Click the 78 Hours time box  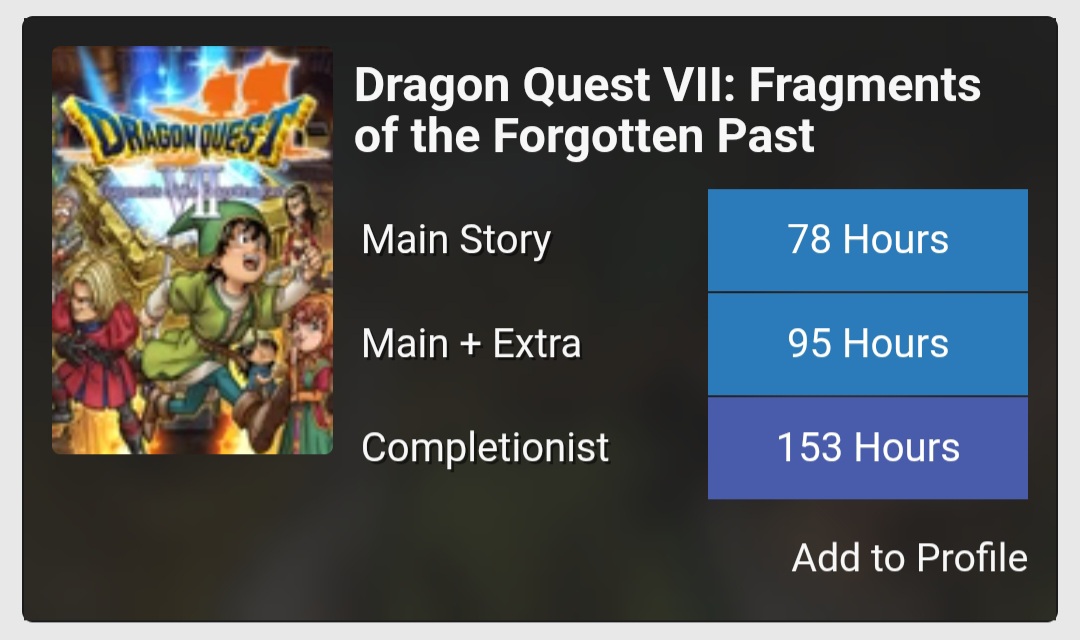(x=867, y=240)
